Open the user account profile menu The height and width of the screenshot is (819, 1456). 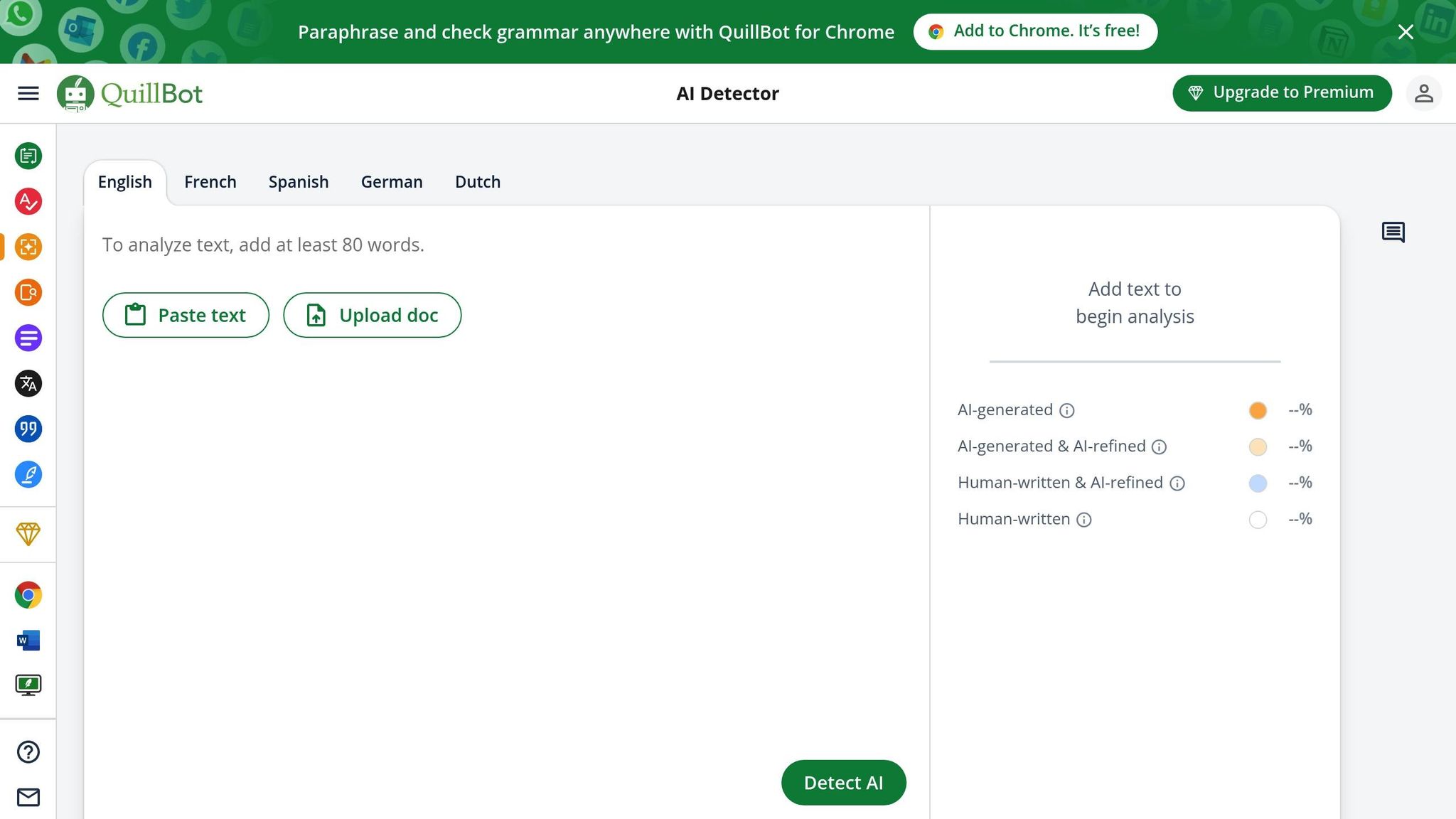pyautogui.click(x=1423, y=93)
